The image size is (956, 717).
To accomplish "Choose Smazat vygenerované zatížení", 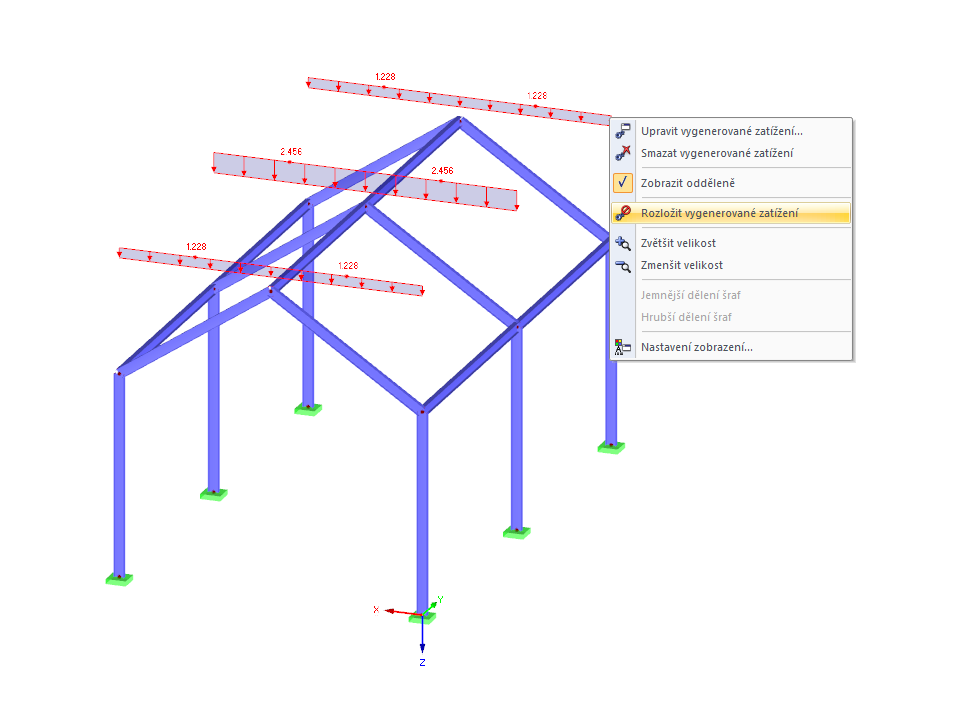I will pos(730,153).
